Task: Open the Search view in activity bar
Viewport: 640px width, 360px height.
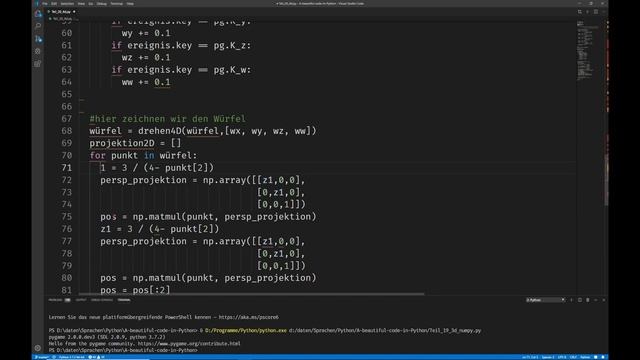Action: pyautogui.click(x=38, y=26)
